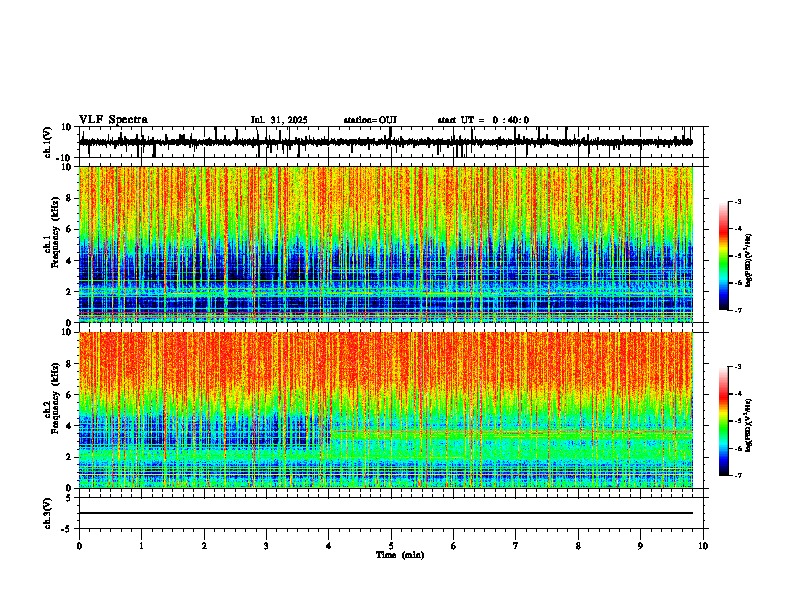This screenshot has width=792, height=612.
Task: Click time axis tick label "6"
Action: tap(454, 546)
